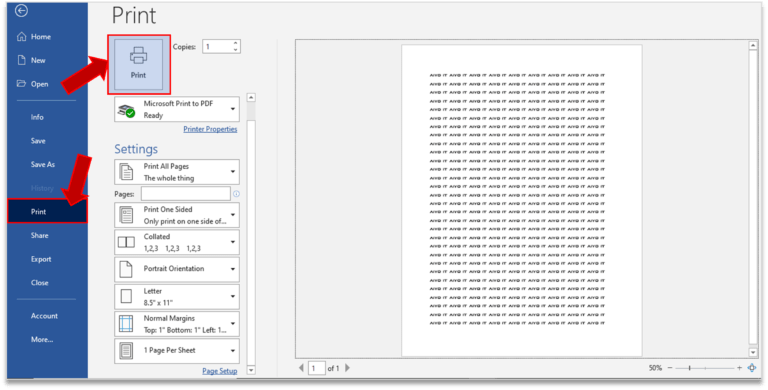Click the Print All Pages document icon
Image resolution: width=768 pixels, height=390 pixels.
[x=126, y=172]
